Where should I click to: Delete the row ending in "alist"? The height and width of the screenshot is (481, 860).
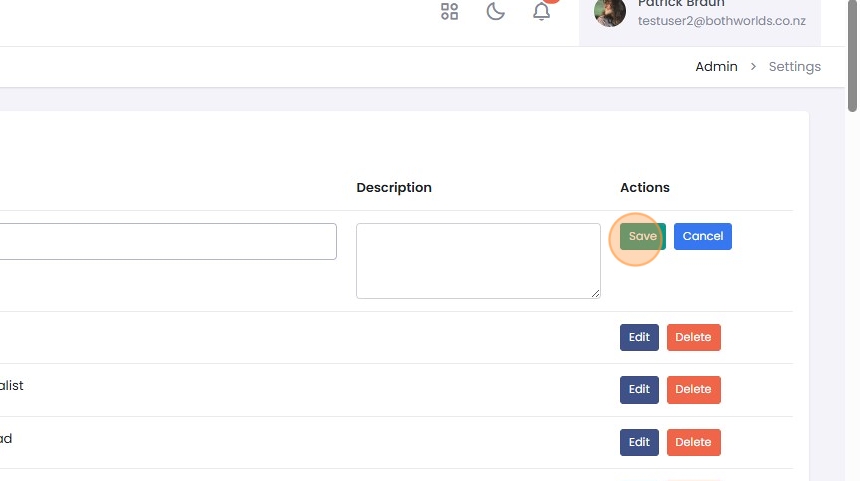[693, 390]
